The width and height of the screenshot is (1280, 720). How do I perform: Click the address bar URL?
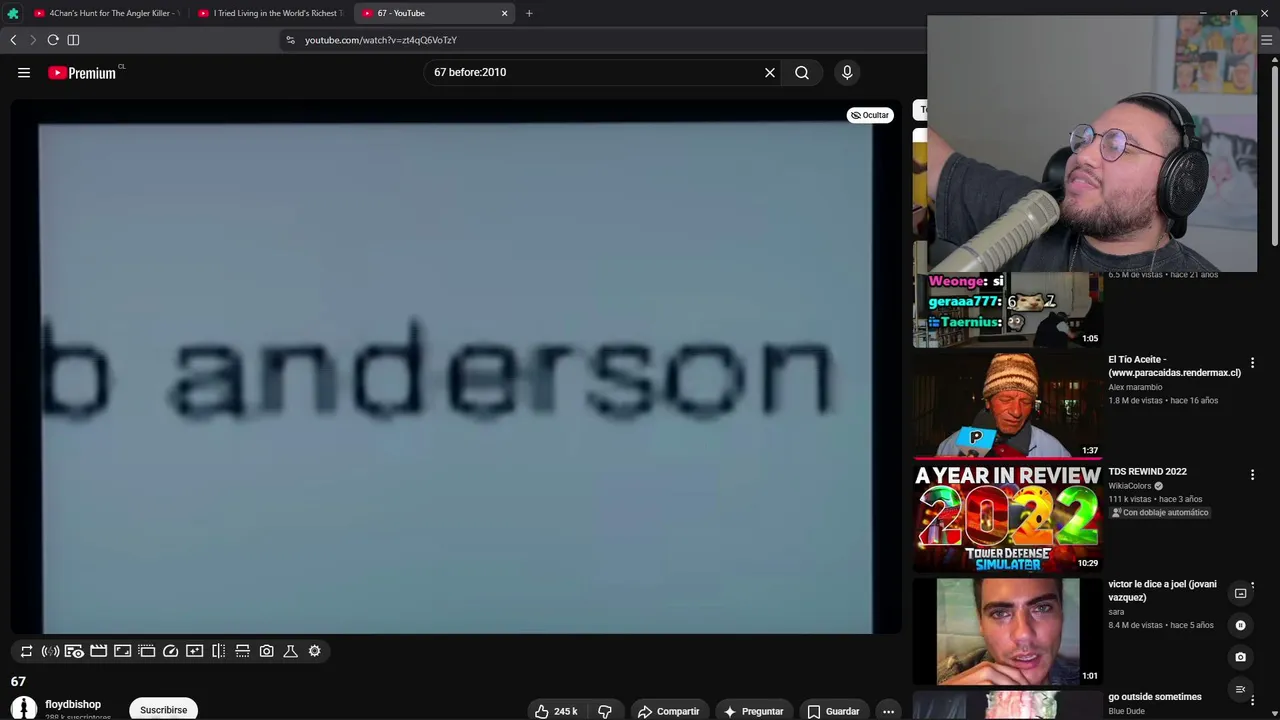pyautogui.click(x=381, y=40)
